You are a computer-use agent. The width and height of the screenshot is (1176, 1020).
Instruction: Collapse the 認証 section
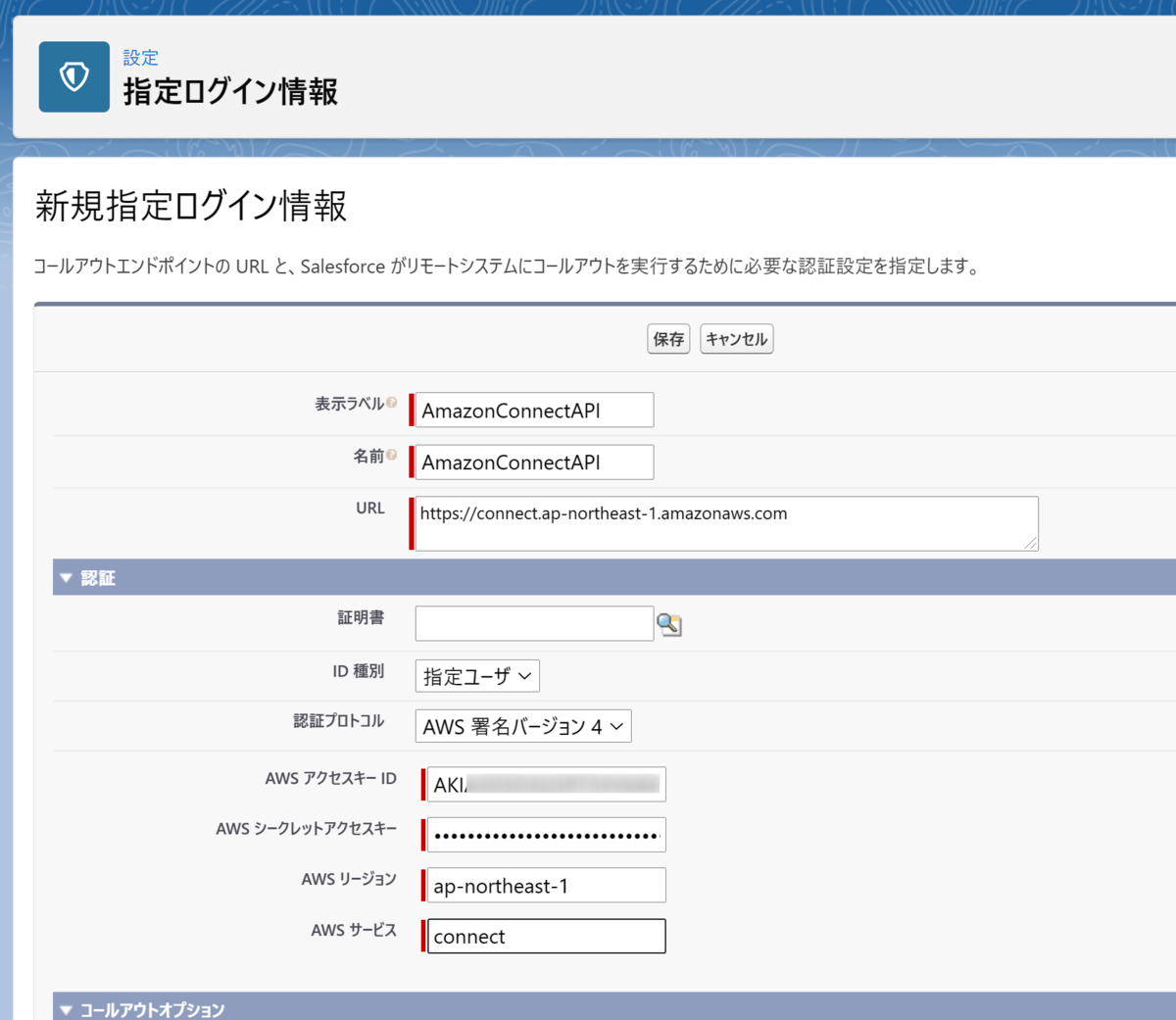pyautogui.click(x=67, y=578)
